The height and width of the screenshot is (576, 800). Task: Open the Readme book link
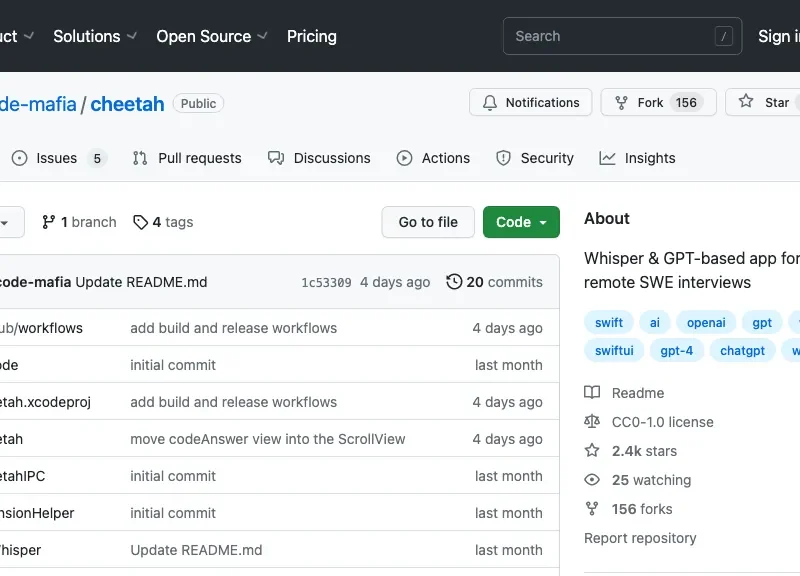tap(637, 393)
